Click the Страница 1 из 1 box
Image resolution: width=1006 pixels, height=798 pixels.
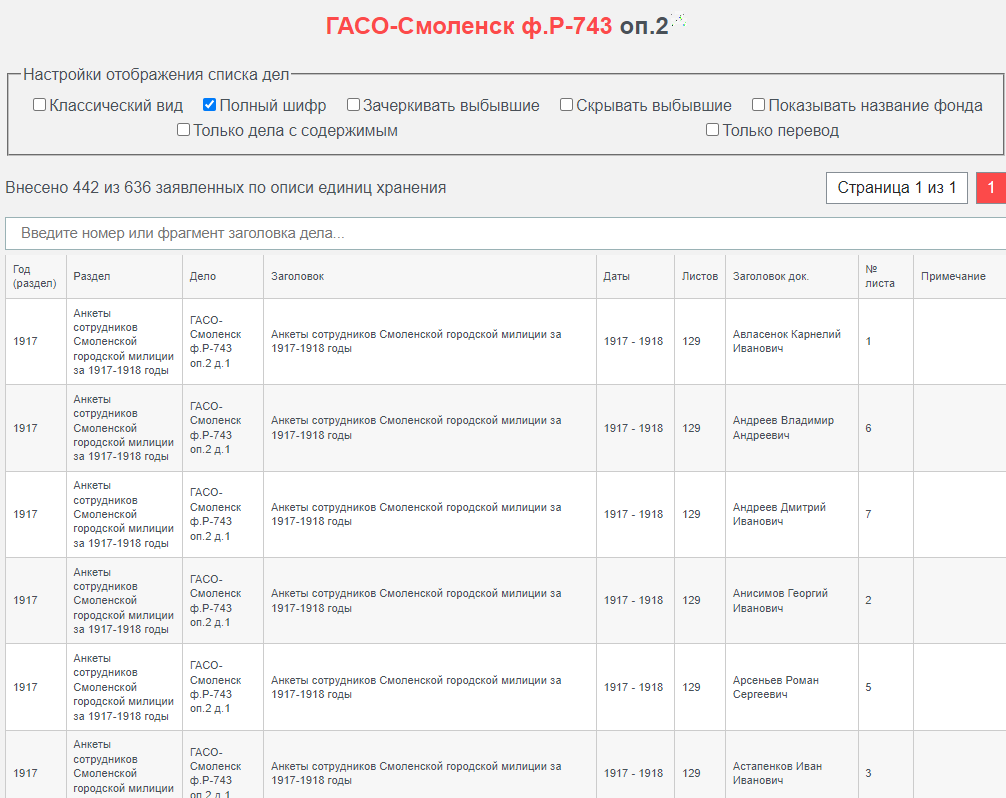896,188
